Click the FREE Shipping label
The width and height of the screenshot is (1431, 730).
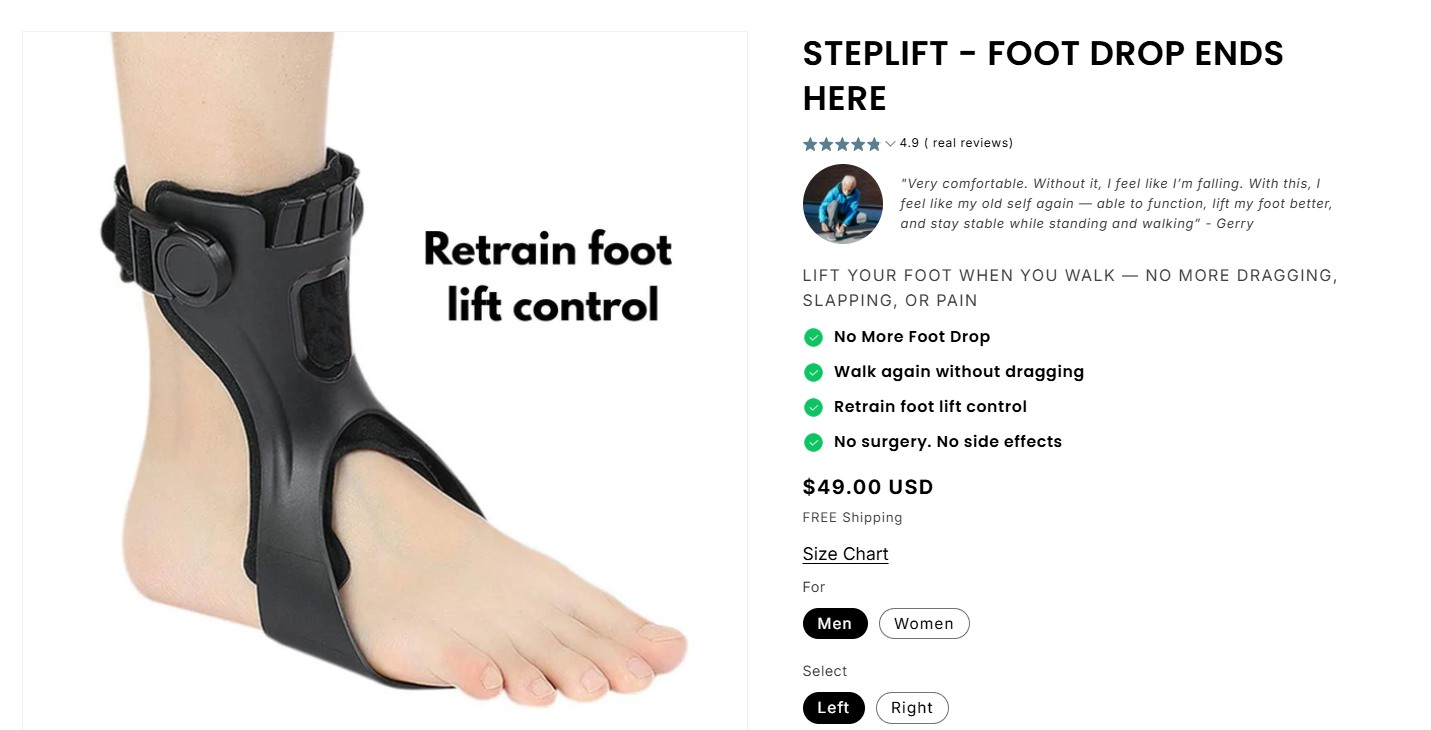852,518
